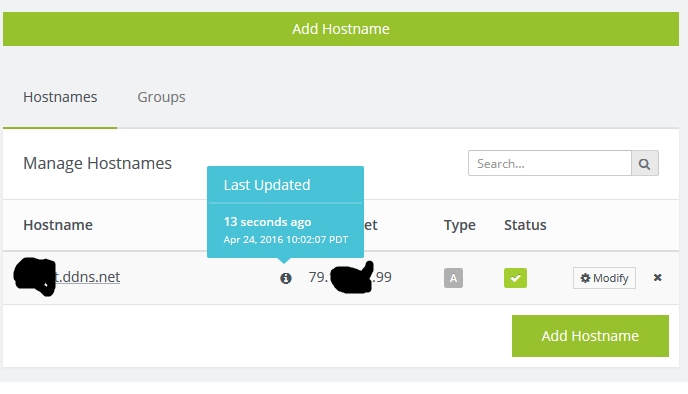The height and width of the screenshot is (394, 688).
Task: Switch to the Groups tab
Action: pyautogui.click(x=161, y=97)
